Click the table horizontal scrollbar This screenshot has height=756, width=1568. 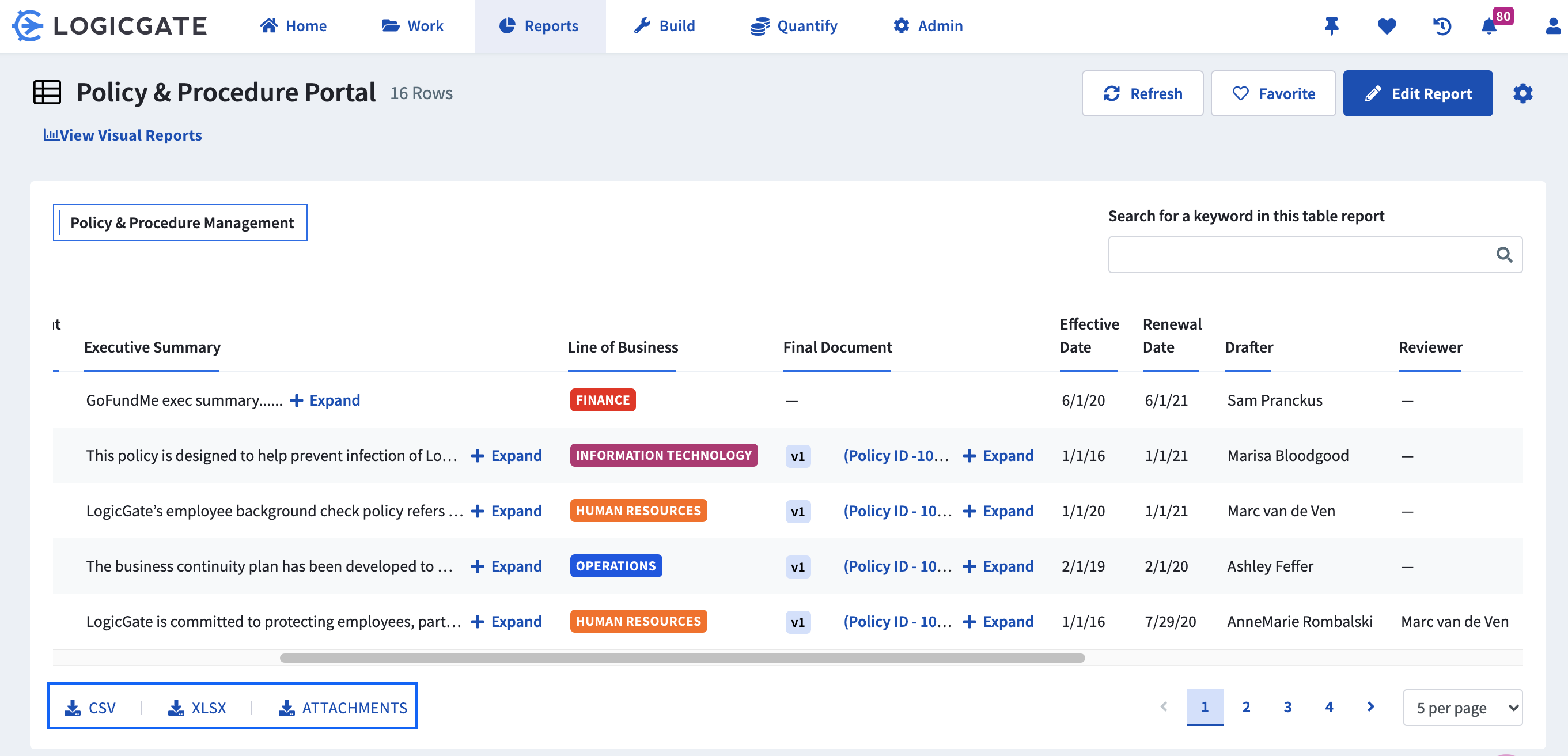(x=681, y=658)
